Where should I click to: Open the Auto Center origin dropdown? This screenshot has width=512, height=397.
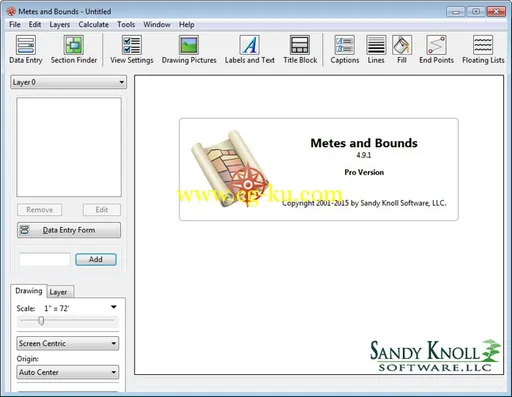coord(68,372)
